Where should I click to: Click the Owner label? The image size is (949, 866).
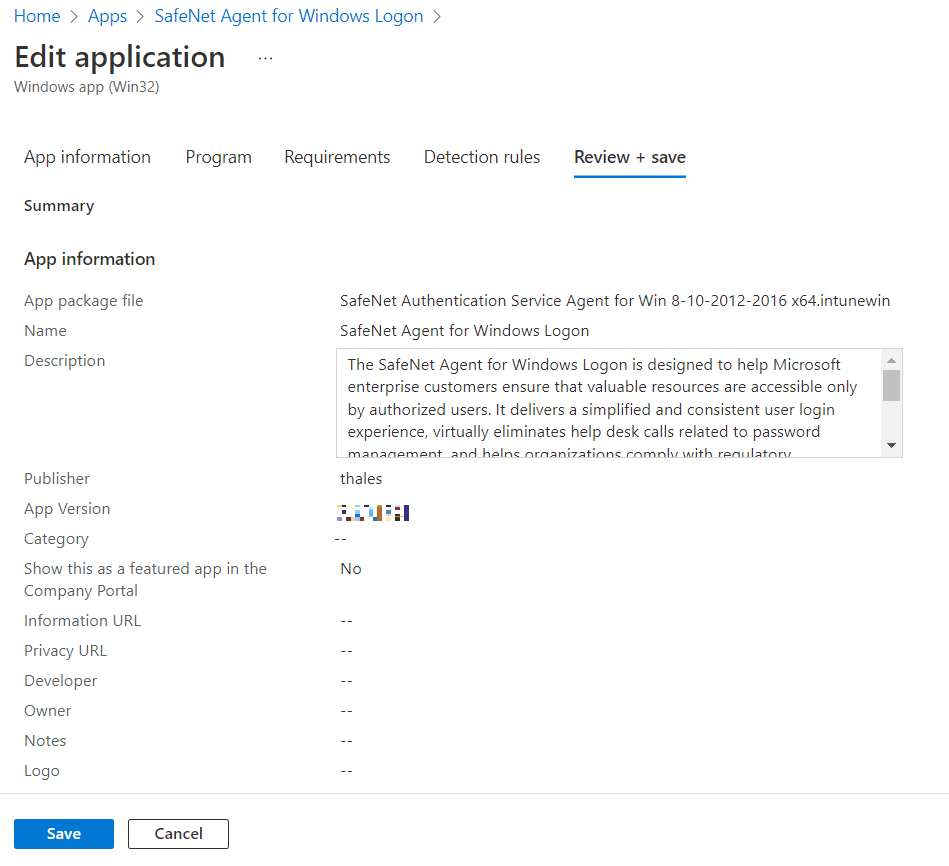(48, 711)
